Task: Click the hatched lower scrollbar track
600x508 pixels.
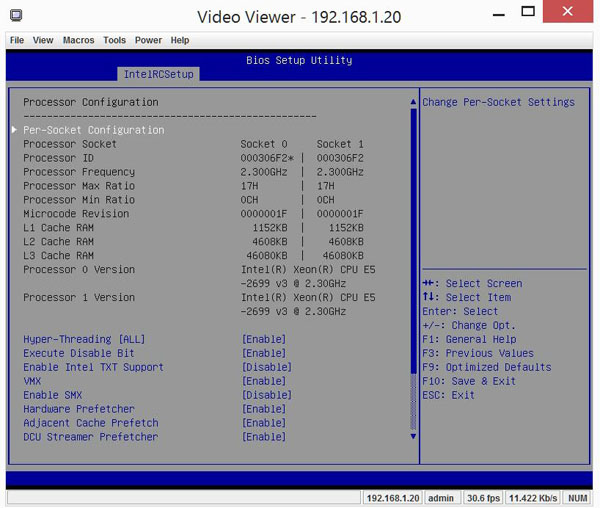Action: click(413, 402)
